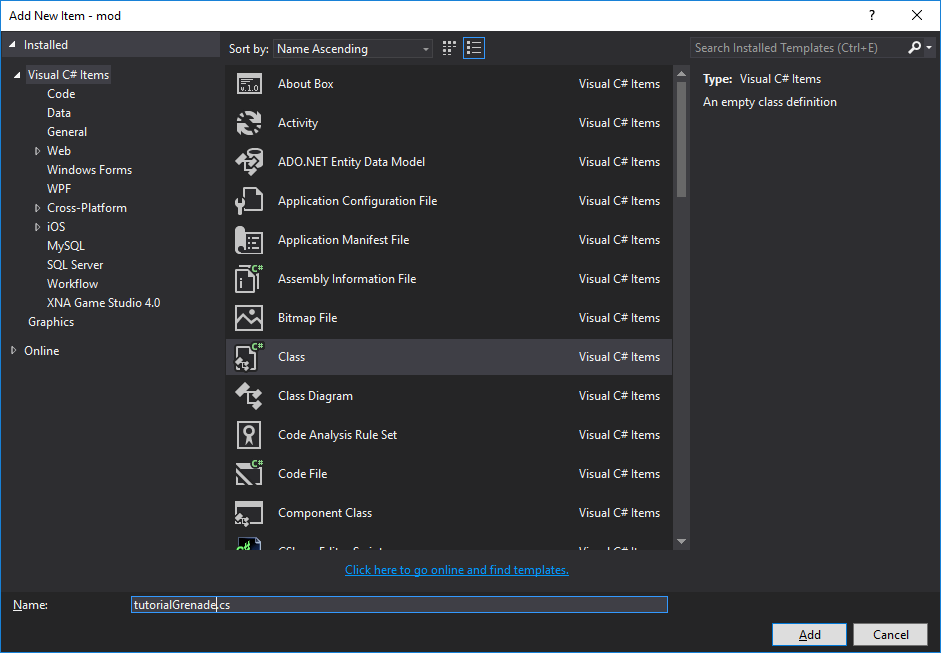The width and height of the screenshot is (941, 653).
Task: Select the Activity template icon
Action: pos(249,123)
